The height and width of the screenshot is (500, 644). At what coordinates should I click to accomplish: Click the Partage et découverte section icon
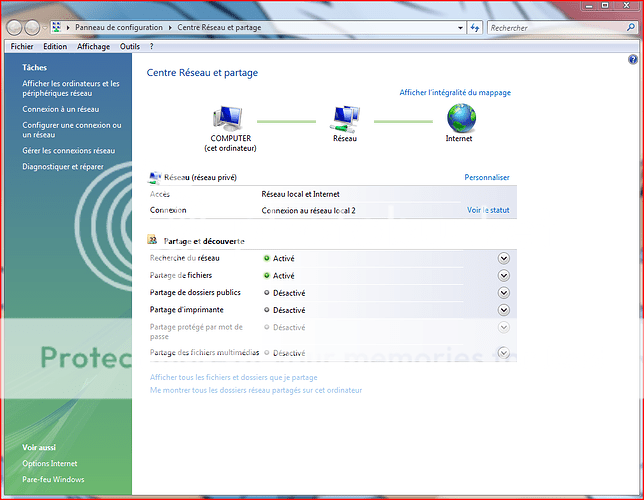[x=153, y=241]
